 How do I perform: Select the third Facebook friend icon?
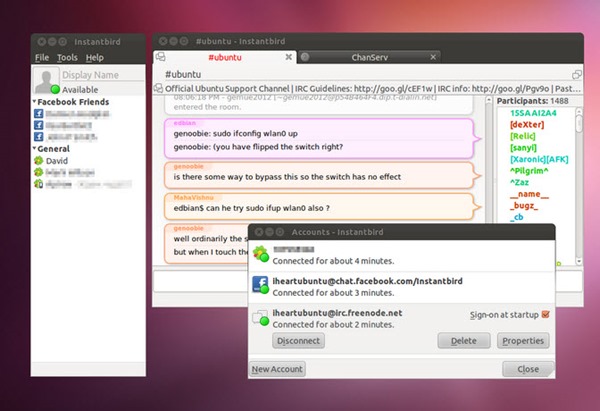point(39,137)
